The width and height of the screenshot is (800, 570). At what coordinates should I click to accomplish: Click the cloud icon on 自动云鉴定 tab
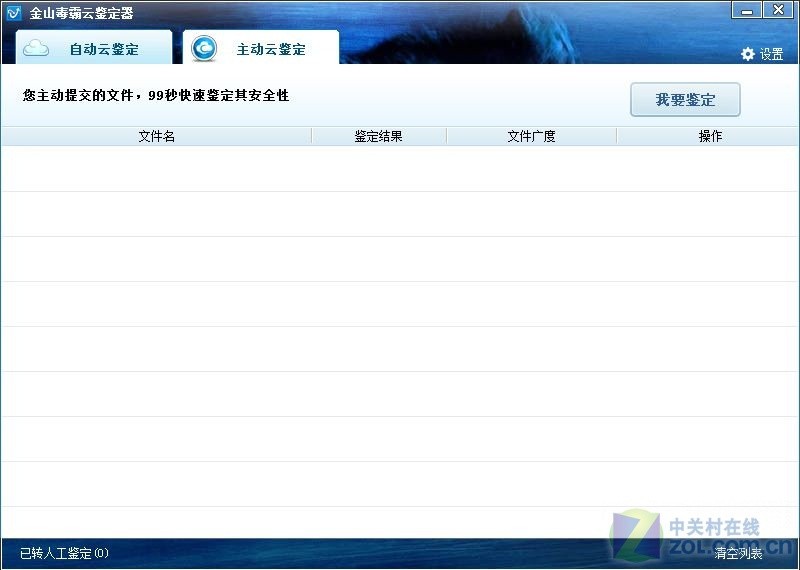36,48
